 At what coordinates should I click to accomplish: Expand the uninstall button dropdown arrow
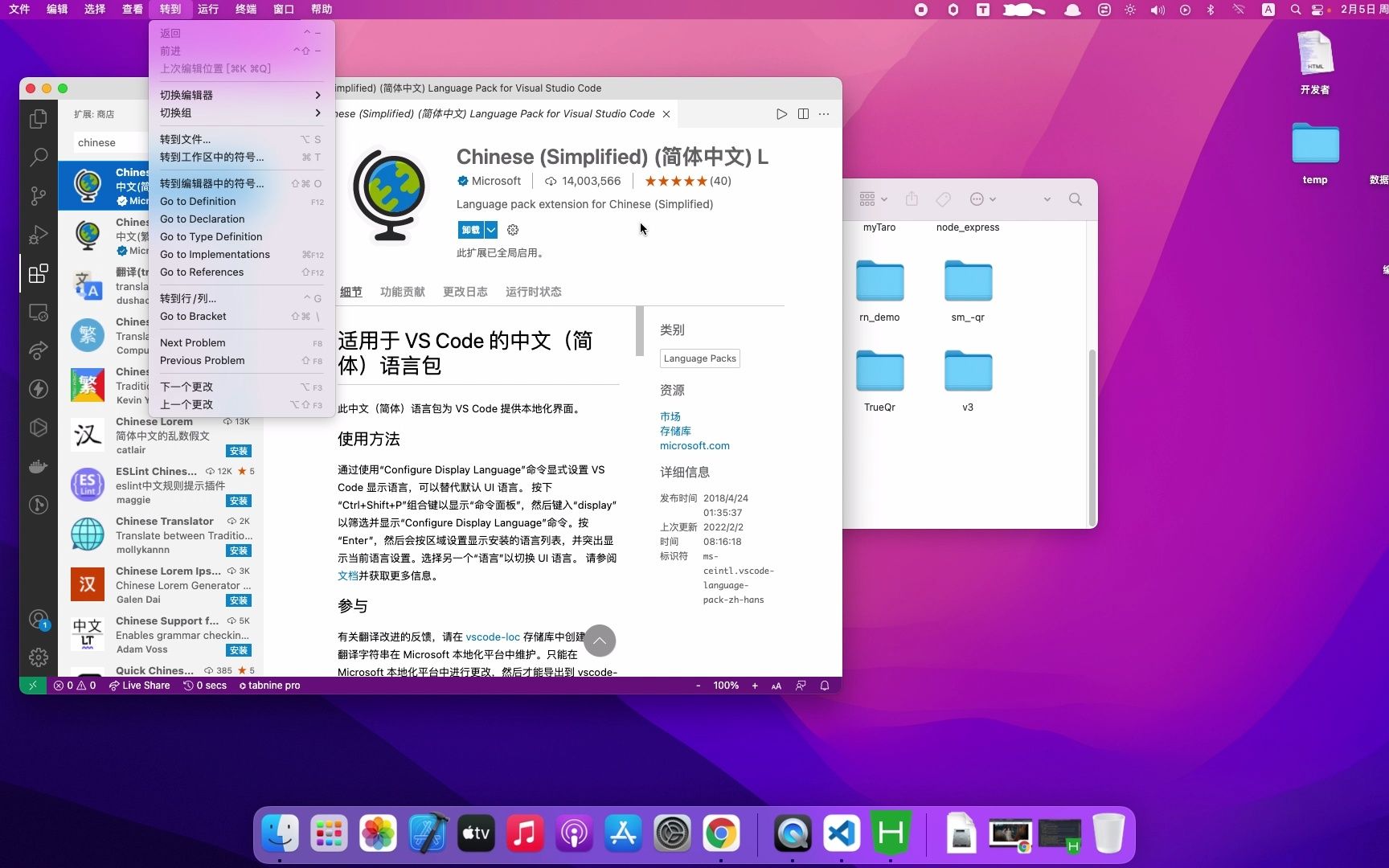(x=491, y=230)
